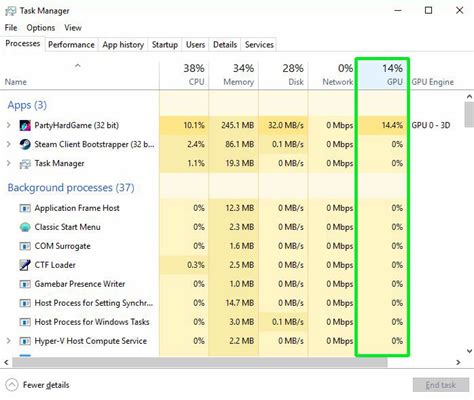Click the End task button
This screenshot has width=474, height=400.
(441, 385)
